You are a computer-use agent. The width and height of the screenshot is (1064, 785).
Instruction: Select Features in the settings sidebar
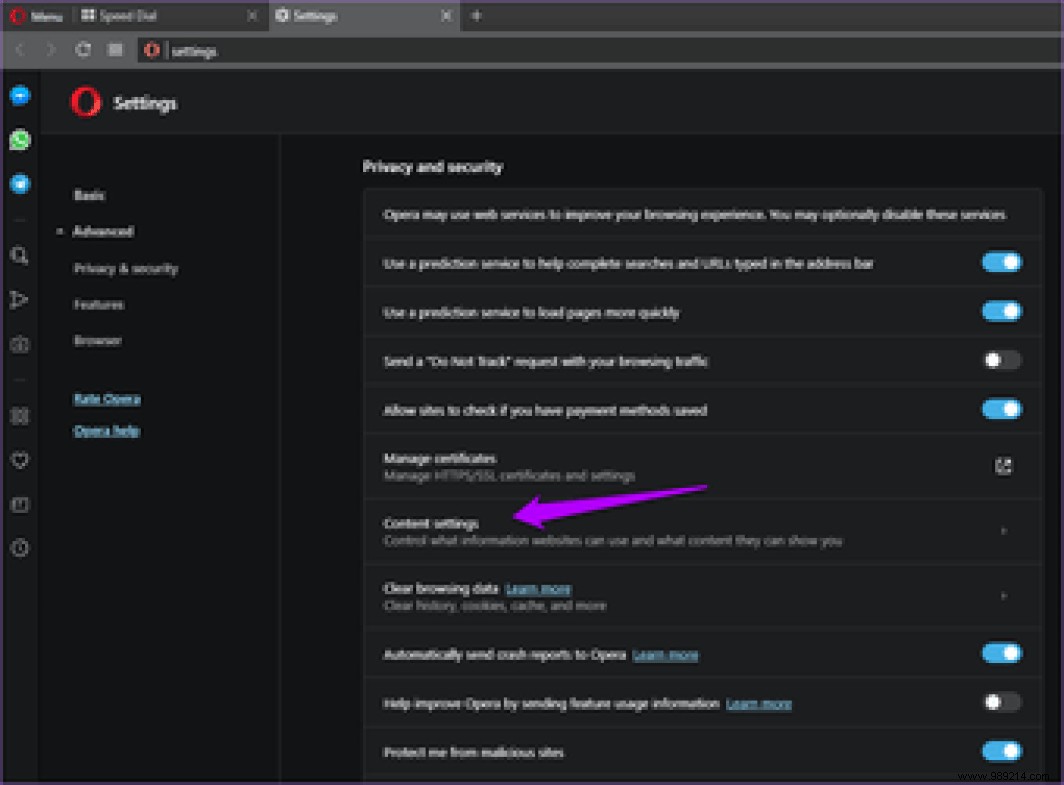(96, 304)
